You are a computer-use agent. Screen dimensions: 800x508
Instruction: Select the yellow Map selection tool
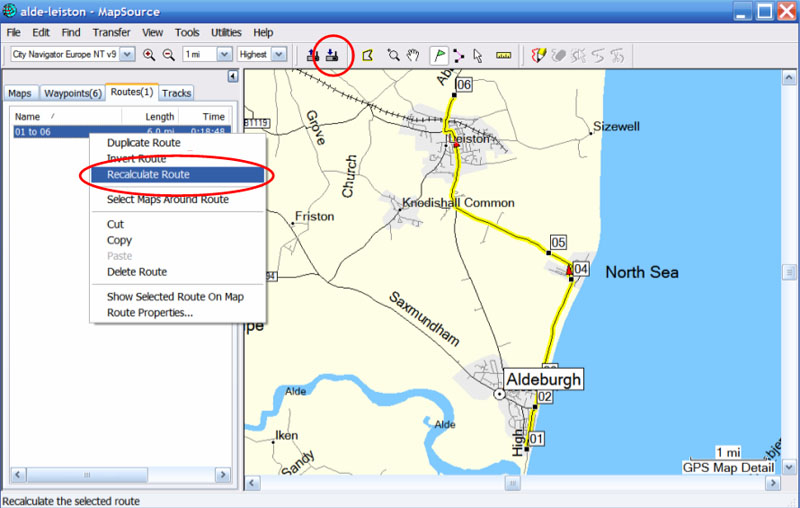367,55
